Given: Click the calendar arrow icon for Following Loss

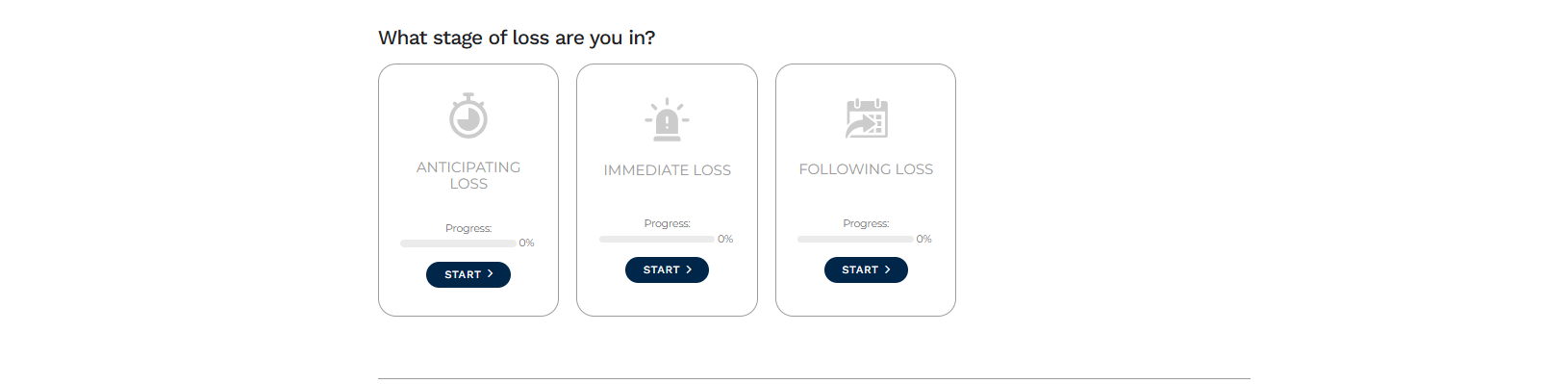Looking at the screenshot, I should (x=866, y=118).
